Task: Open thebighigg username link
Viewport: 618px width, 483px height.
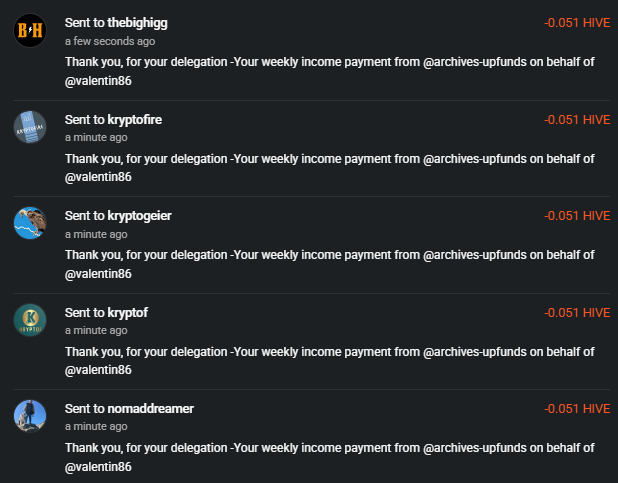Action: point(138,23)
